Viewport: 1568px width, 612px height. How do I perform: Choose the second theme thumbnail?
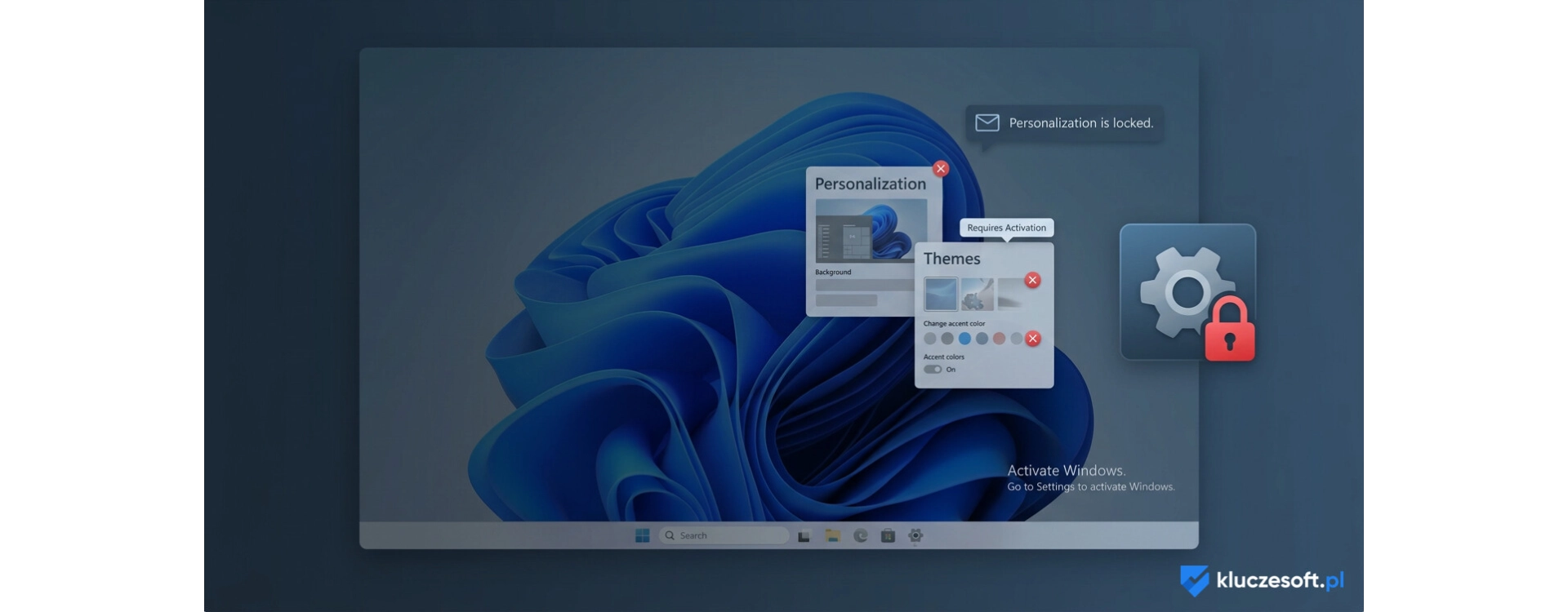(x=977, y=294)
